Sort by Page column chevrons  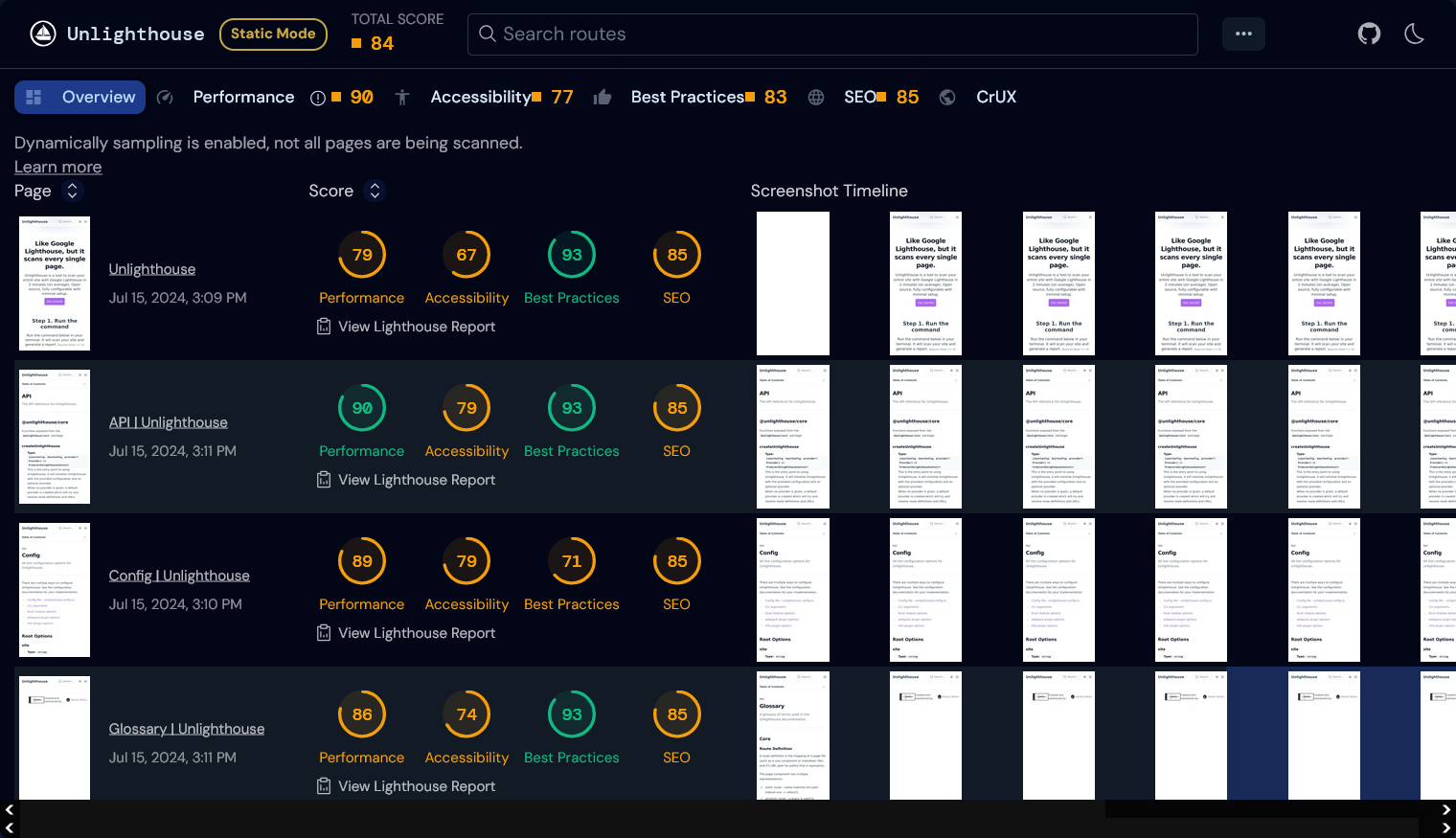tap(72, 192)
